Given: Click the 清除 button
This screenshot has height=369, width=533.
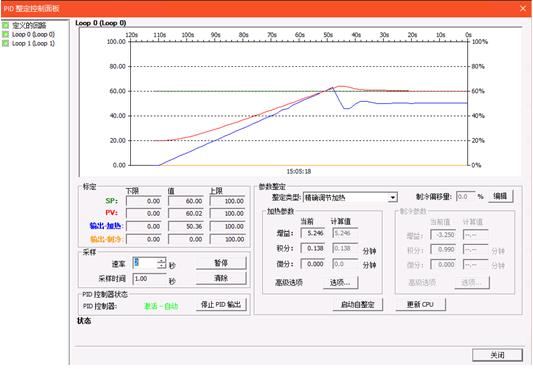Looking at the screenshot, I should pyautogui.click(x=221, y=278).
